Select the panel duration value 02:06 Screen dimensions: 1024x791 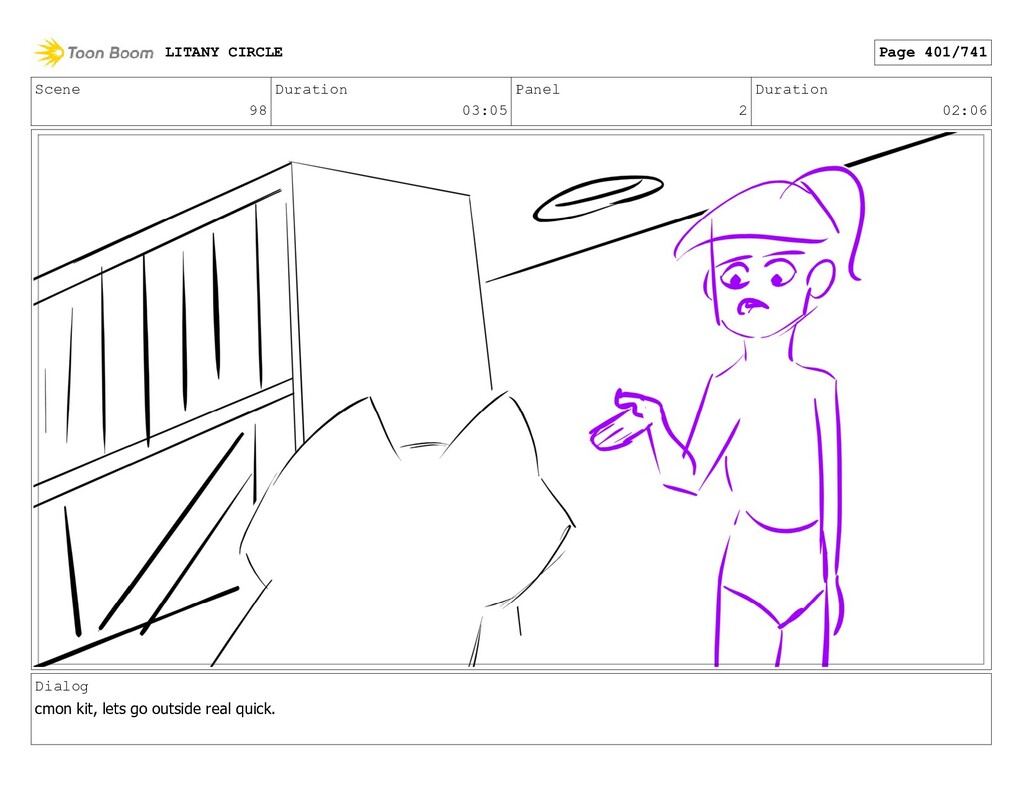(965, 110)
